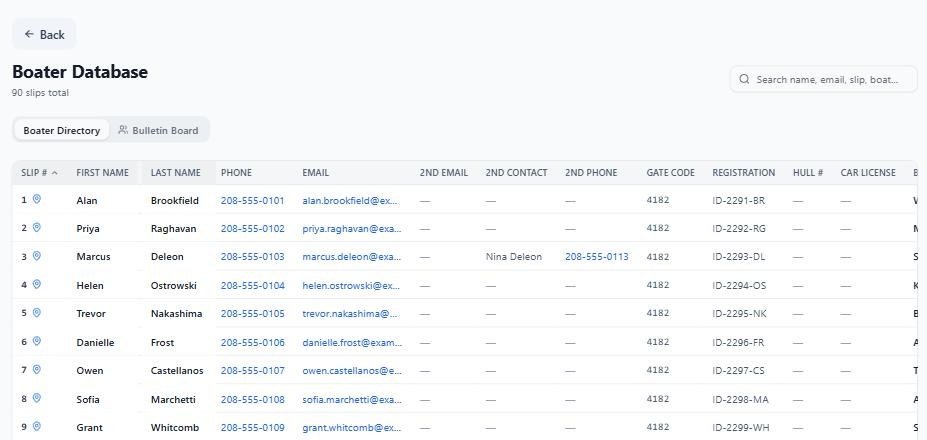
Task: Open the sofia.marchetti email link
Action: 352,399
